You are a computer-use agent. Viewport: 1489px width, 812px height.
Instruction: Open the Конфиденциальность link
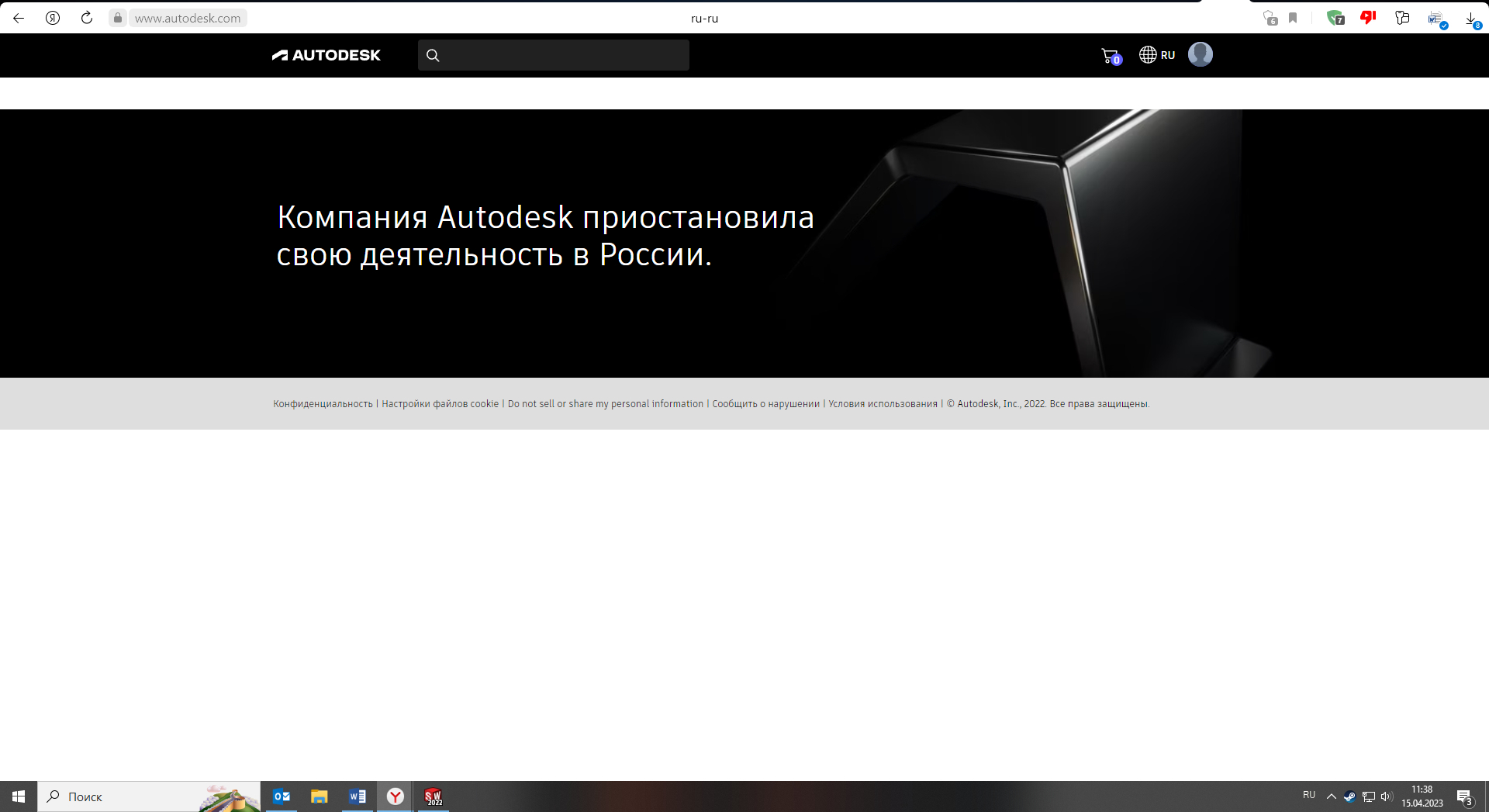point(323,404)
